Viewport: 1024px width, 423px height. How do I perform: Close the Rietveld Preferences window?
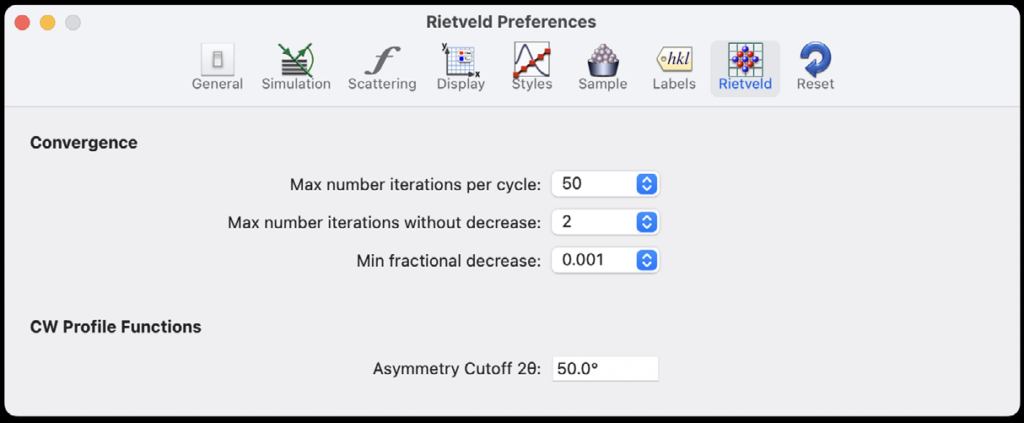click(23, 22)
